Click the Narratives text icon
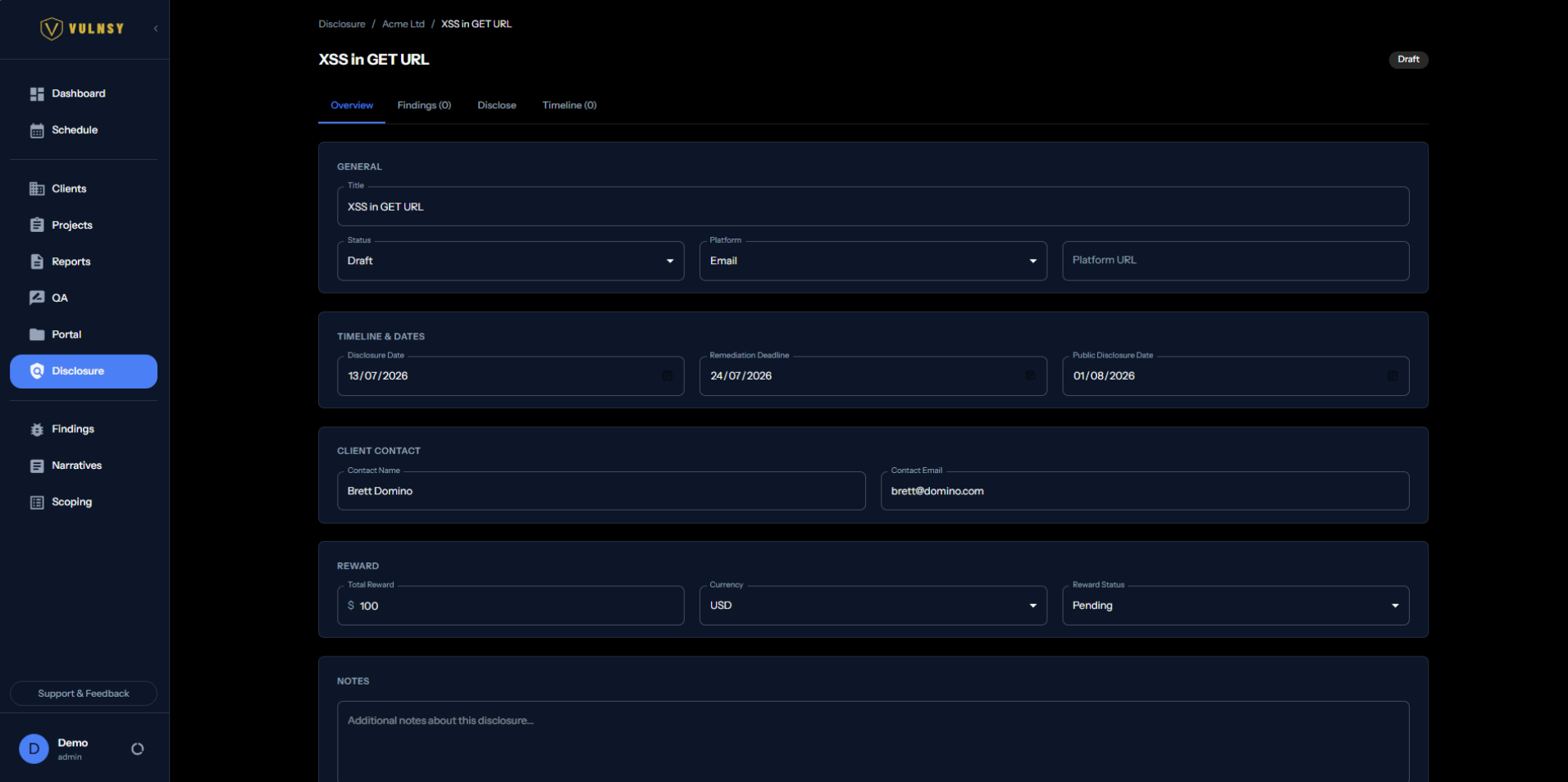This screenshot has width=1568, height=782. coord(37,466)
